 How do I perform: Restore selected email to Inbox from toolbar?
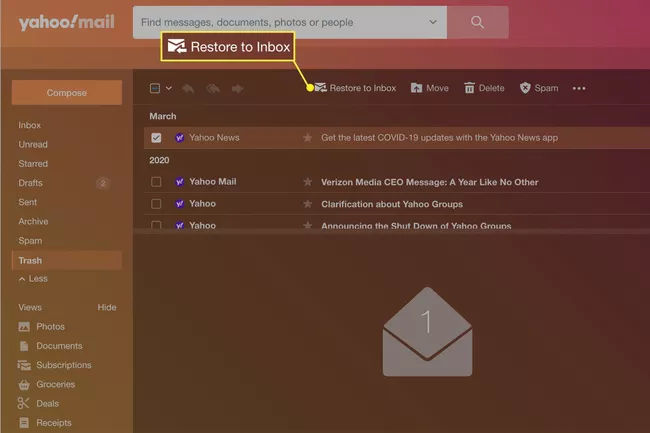tap(355, 88)
